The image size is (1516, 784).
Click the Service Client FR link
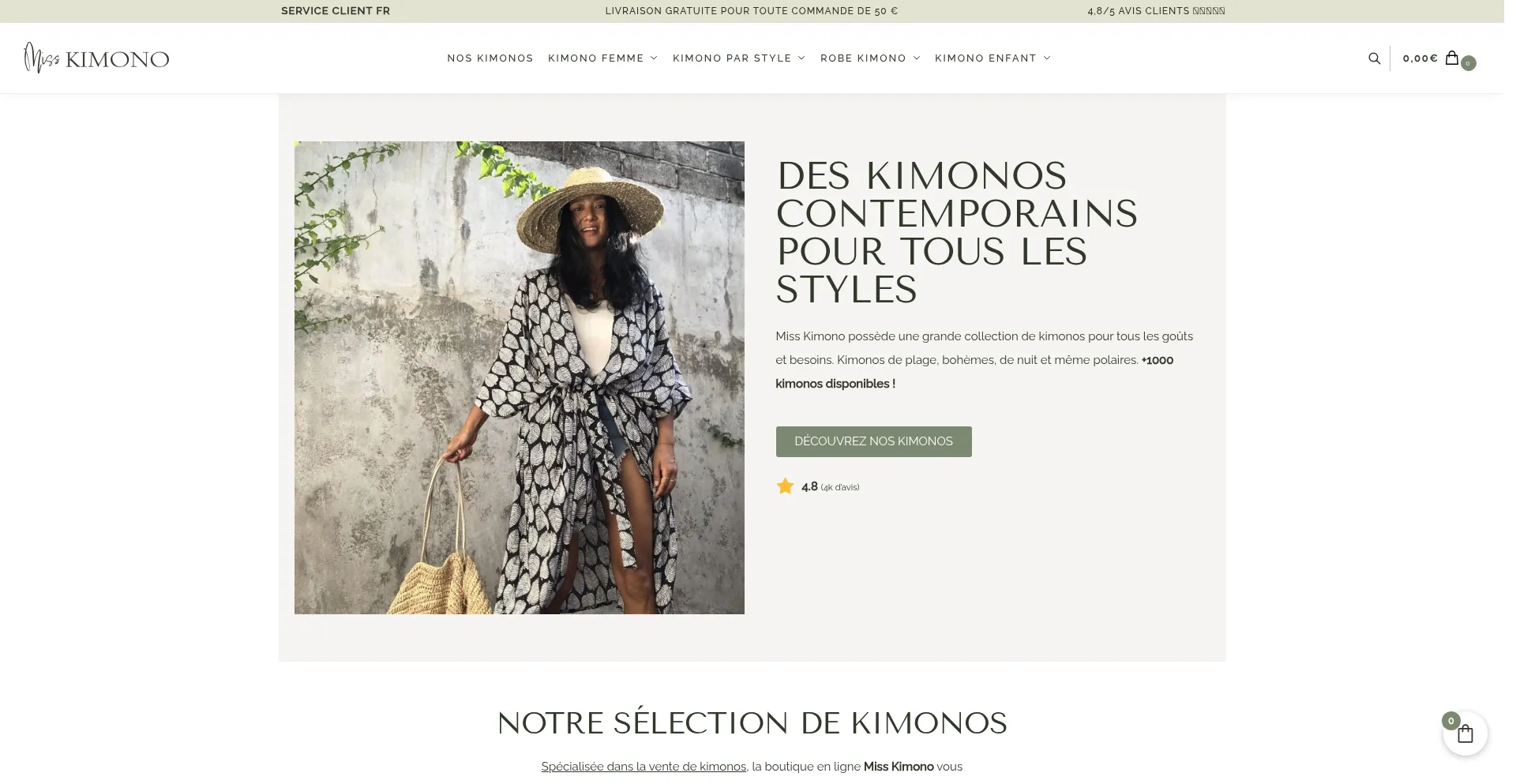[336, 11]
